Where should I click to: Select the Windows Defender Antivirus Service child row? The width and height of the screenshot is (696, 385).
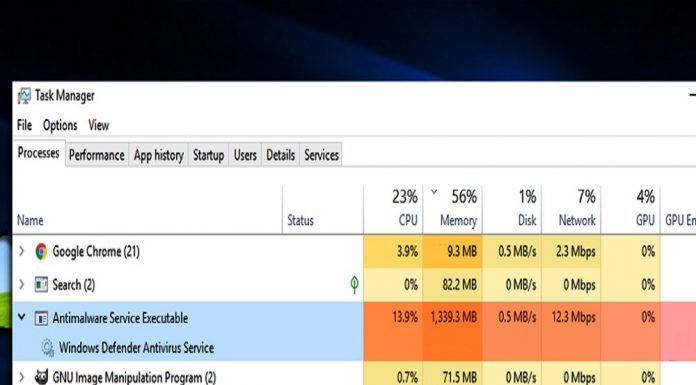[136, 348]
